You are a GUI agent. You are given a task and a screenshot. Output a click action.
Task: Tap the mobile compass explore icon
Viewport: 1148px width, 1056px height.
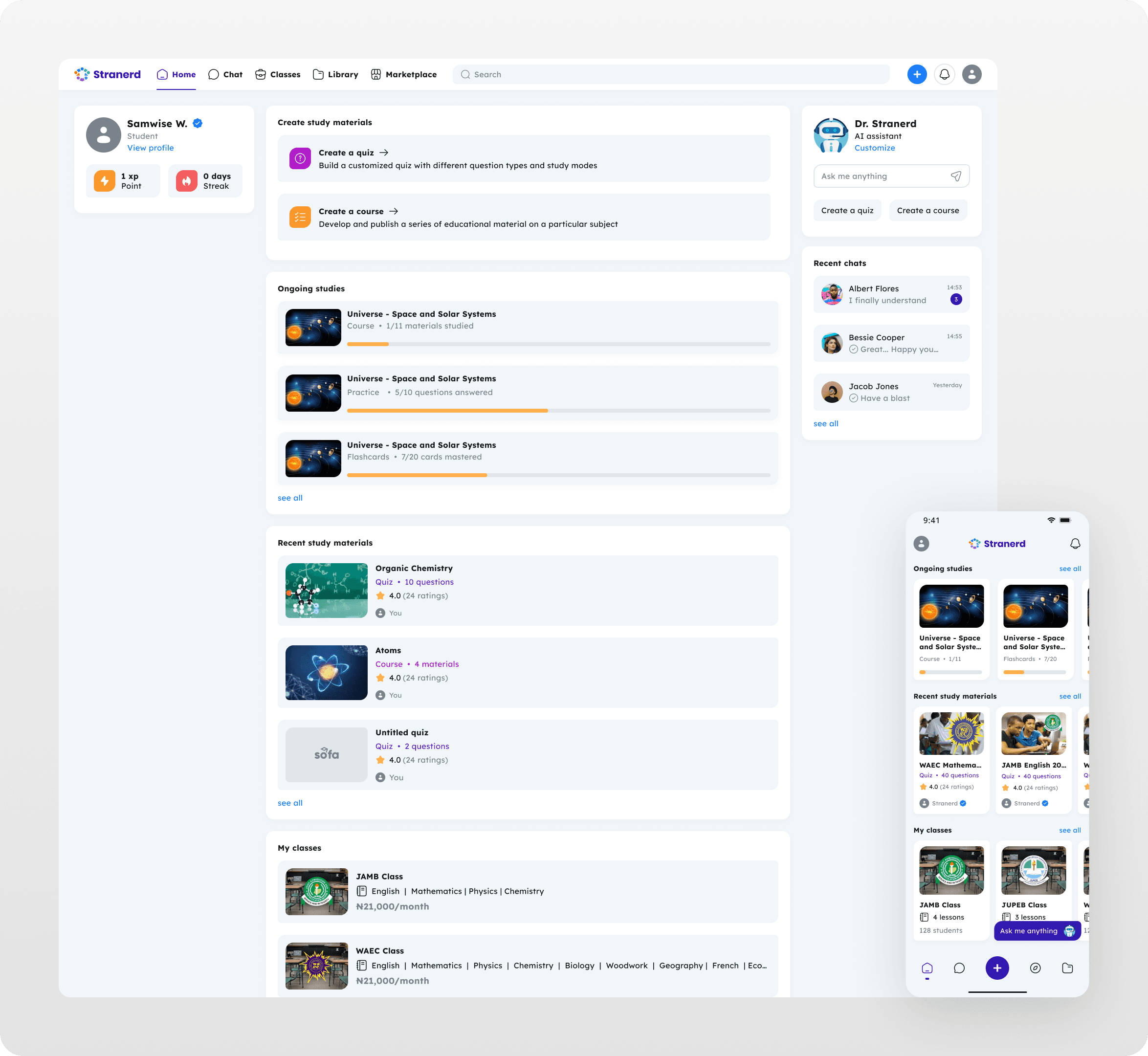1035,968
